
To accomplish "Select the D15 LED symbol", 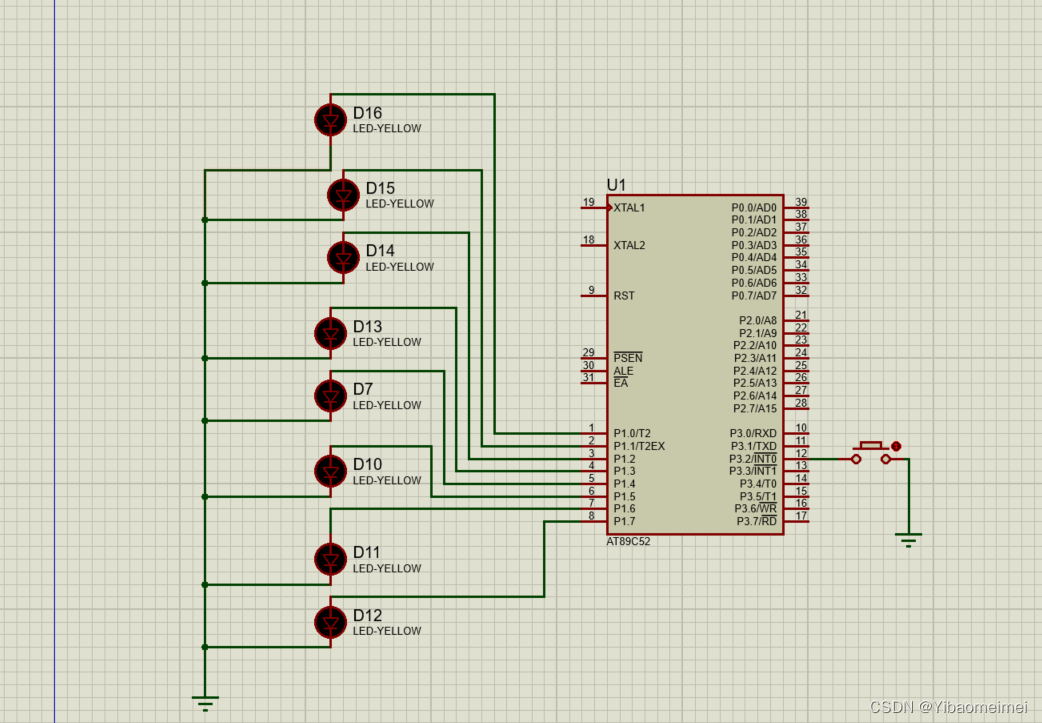I will 343,195.
